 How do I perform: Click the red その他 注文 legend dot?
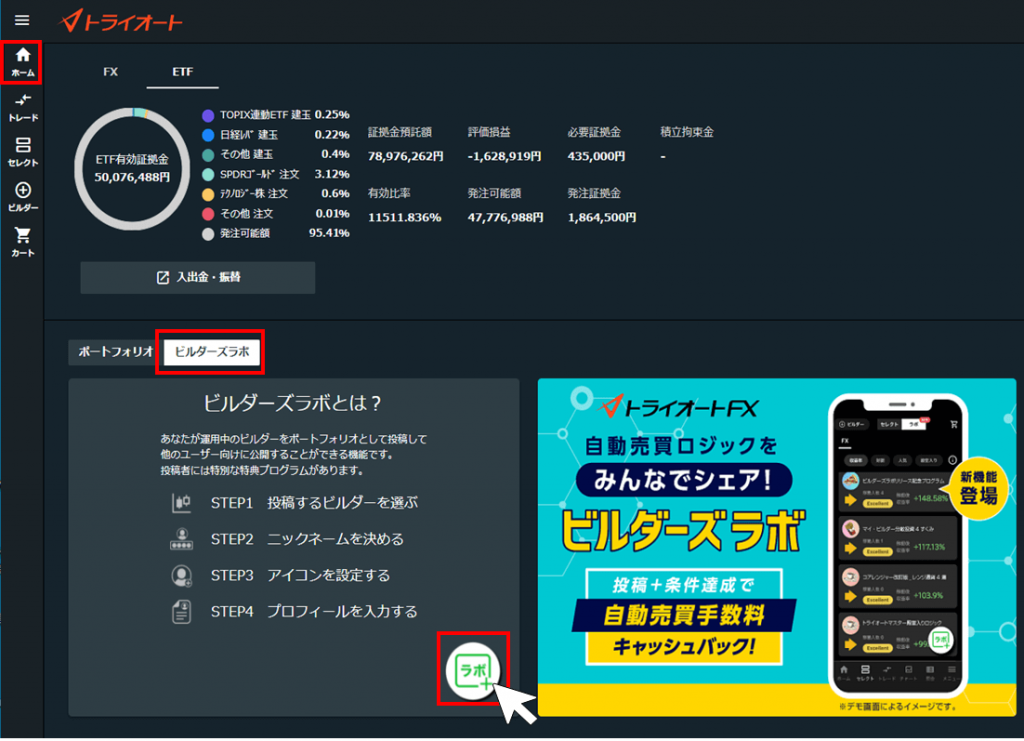[x=208, y=214]
